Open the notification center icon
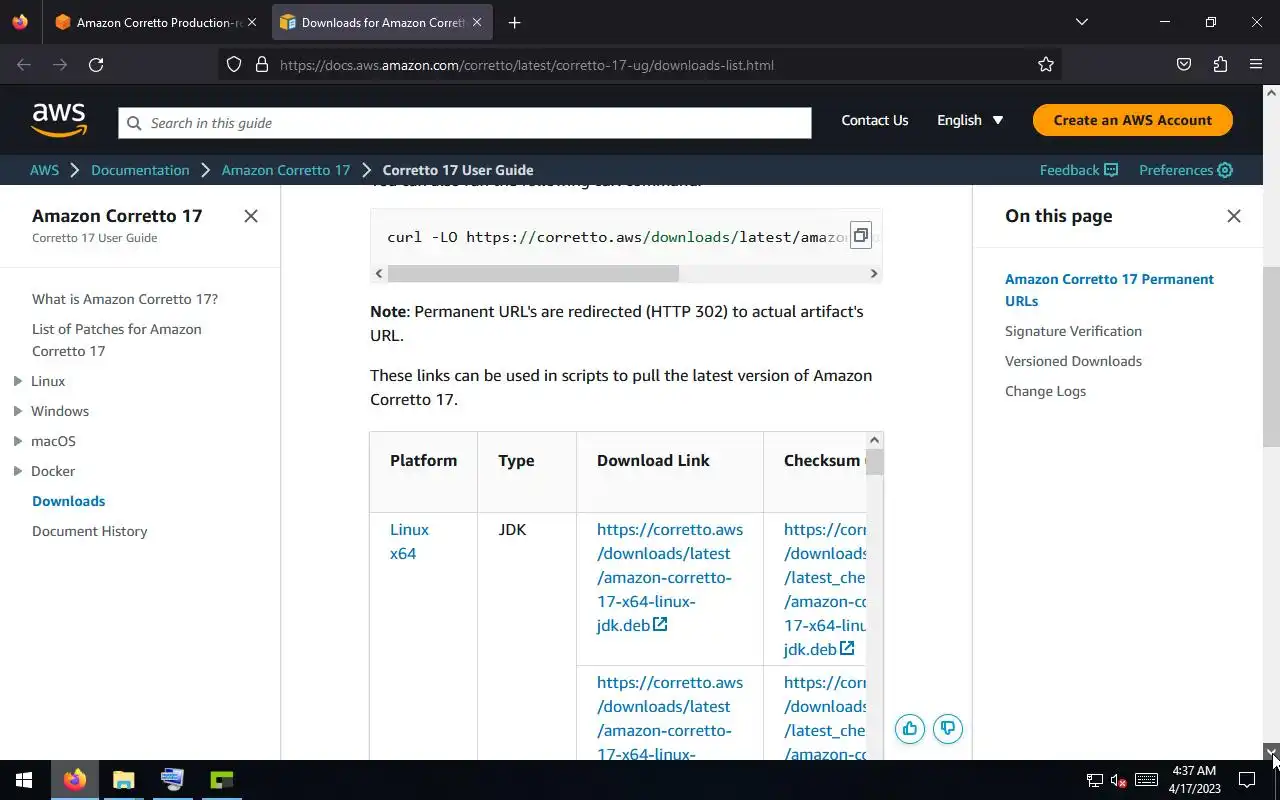The height and width of the screenshot is (800, 1280). click(x=1247, y=780)
